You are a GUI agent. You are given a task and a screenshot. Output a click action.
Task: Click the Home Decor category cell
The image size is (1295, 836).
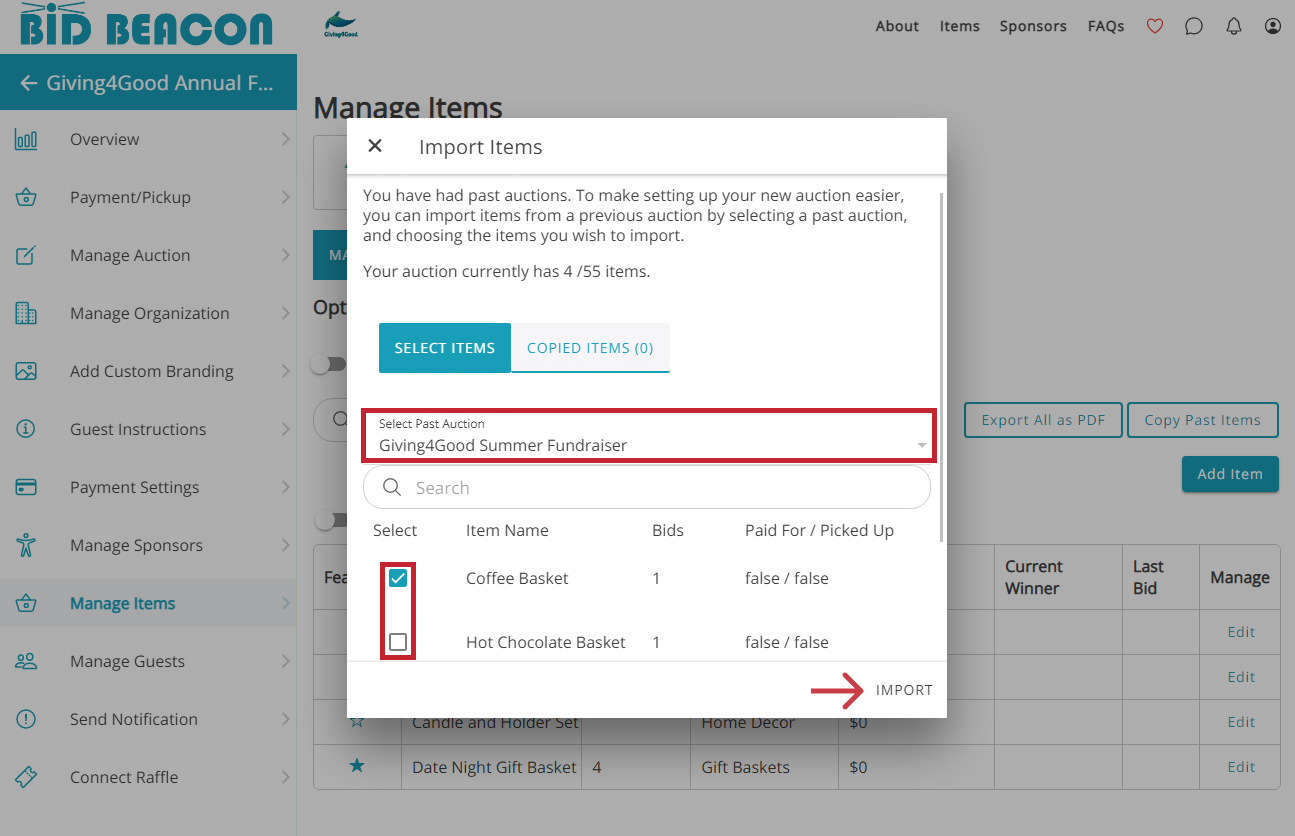coord(748,722)
